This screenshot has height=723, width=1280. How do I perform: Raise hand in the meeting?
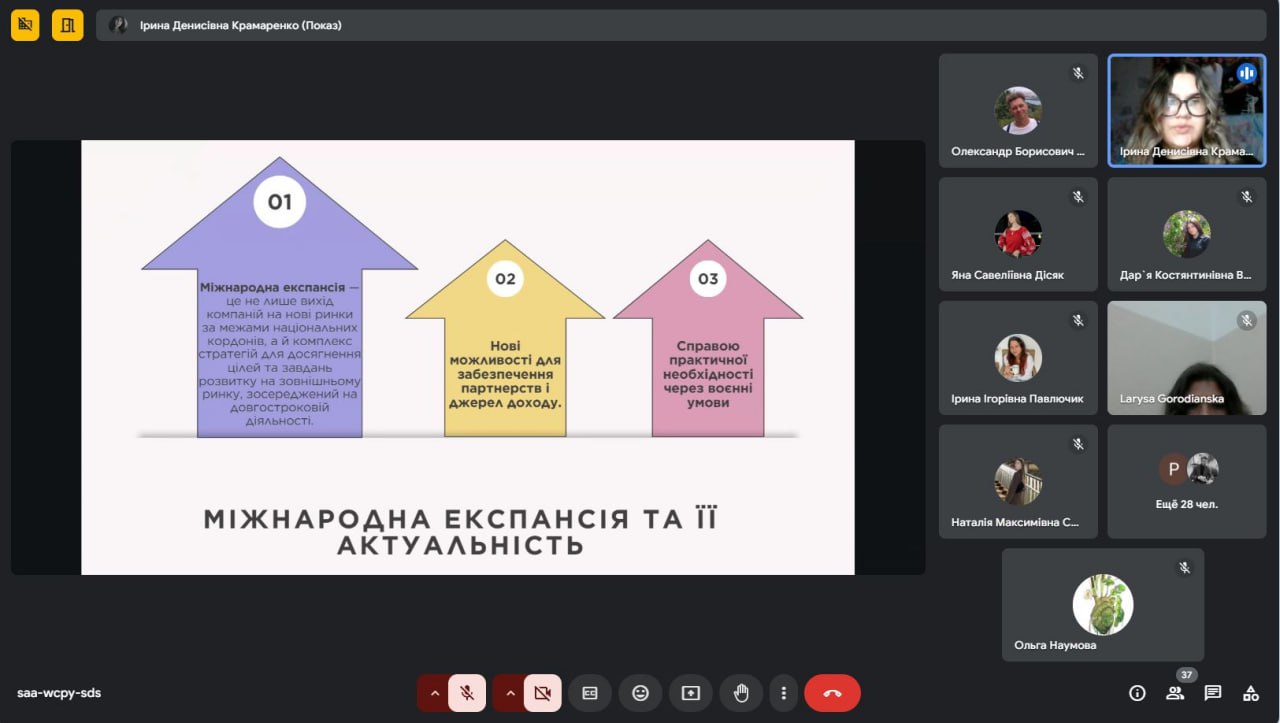coord(741,693)
